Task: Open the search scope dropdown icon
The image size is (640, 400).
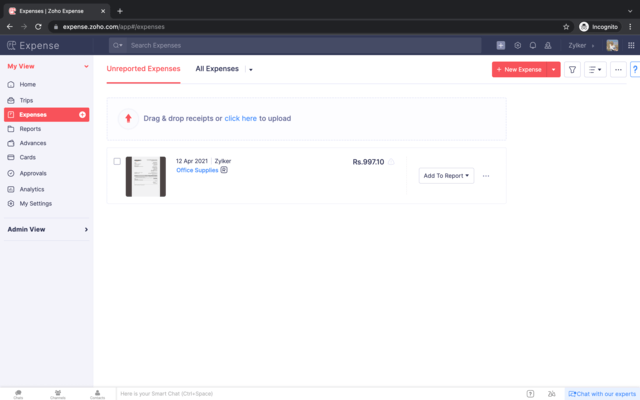Action: click(118, 45)
